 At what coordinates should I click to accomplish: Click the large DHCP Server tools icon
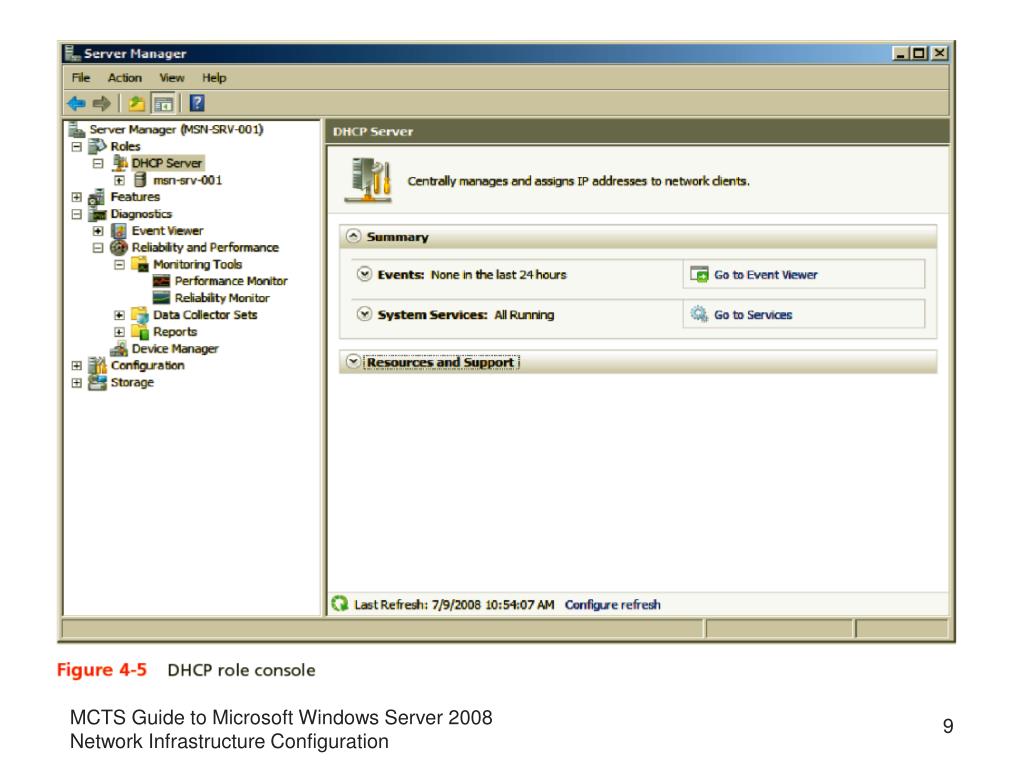[x=368, y=180]
